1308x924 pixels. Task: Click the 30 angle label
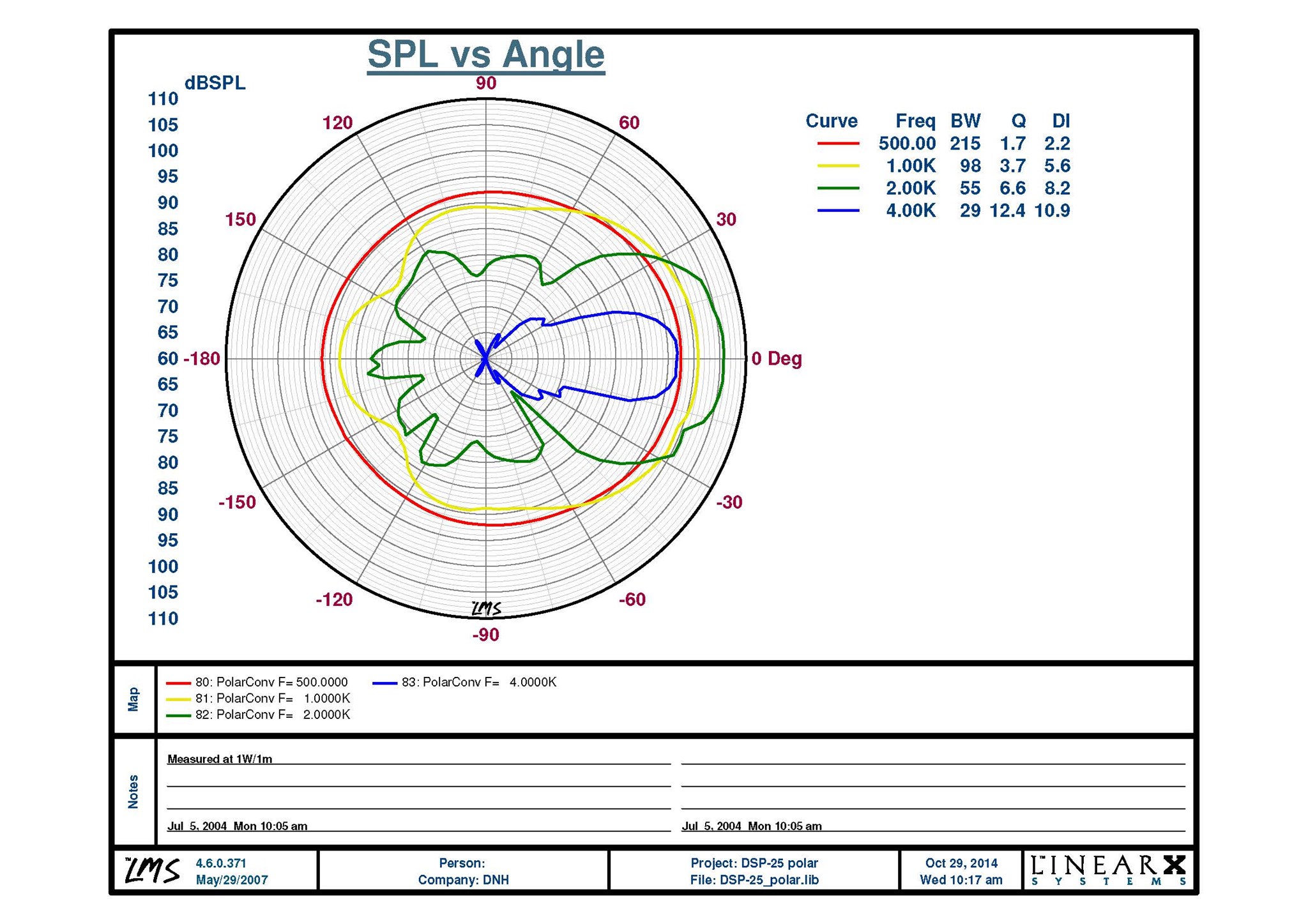point(726,220)
